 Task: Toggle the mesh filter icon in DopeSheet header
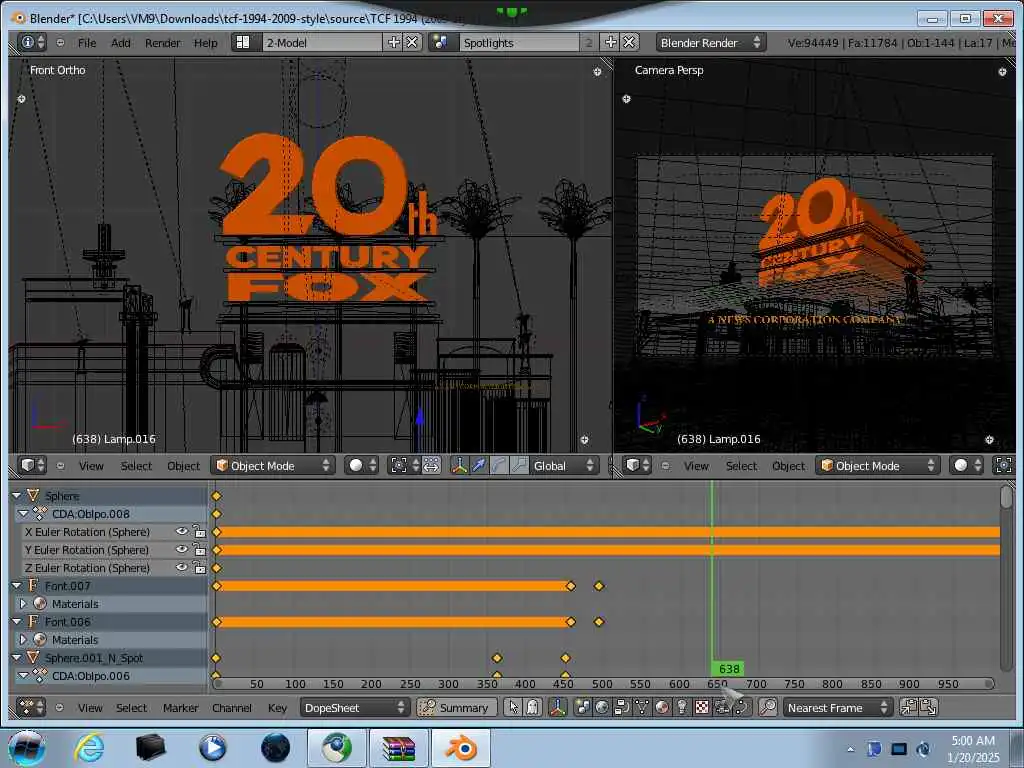click(x=642, y=707)
